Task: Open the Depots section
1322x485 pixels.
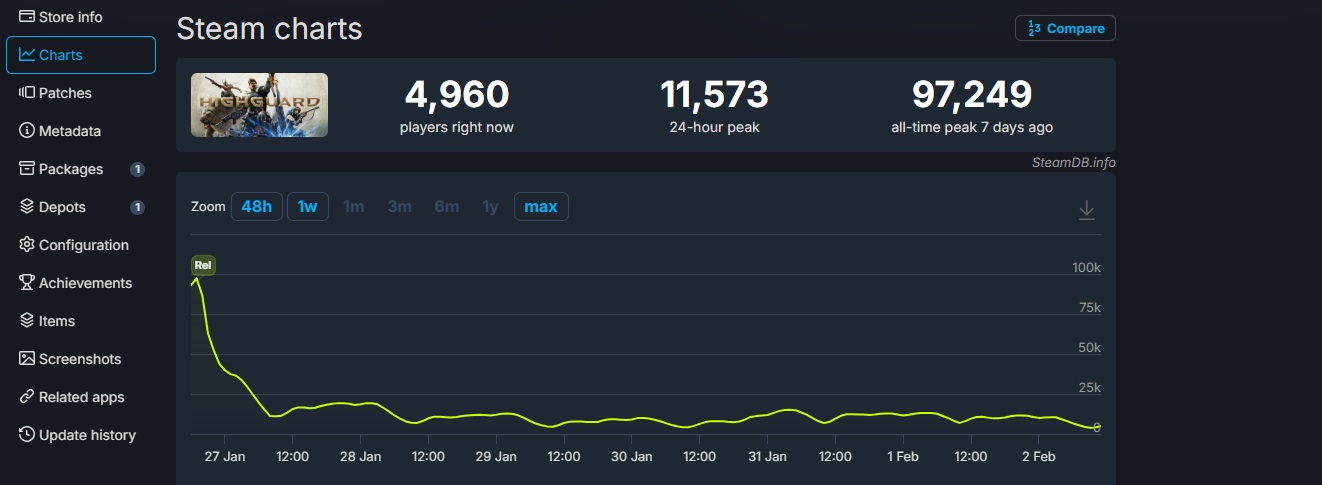Action: [x=62, y=207]
